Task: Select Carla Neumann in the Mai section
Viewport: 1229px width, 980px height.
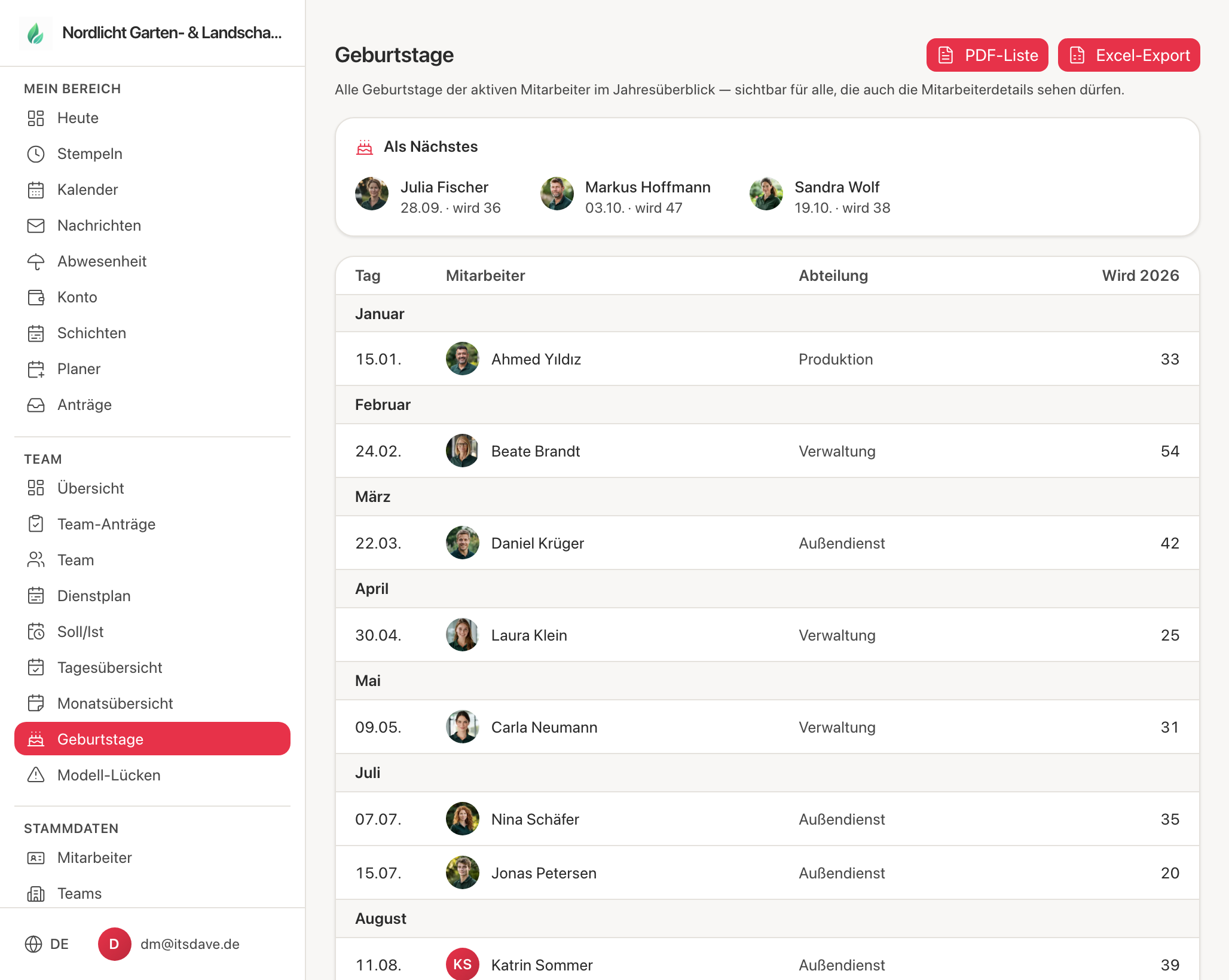Action: coord(544,727)
